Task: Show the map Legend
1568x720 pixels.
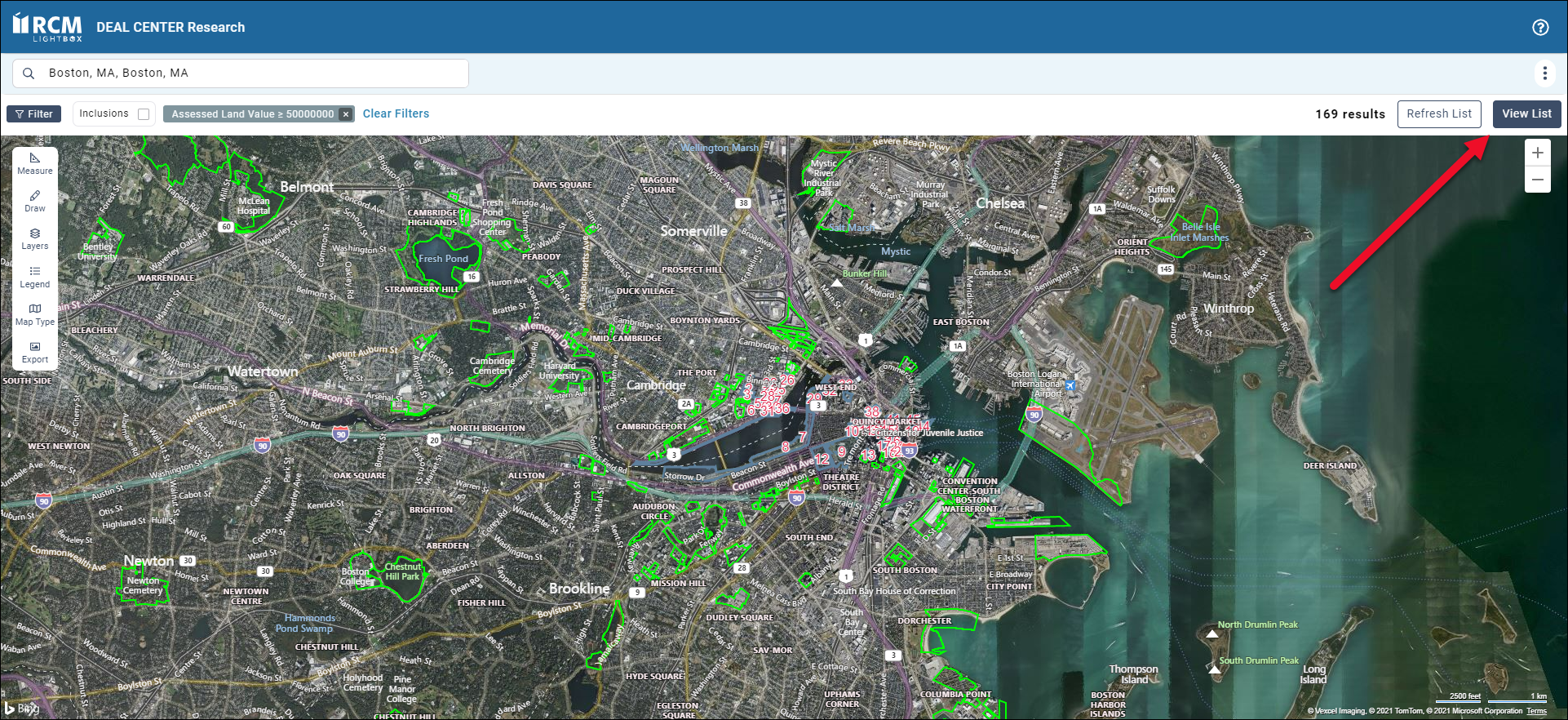Action: (x=34, y=277)
